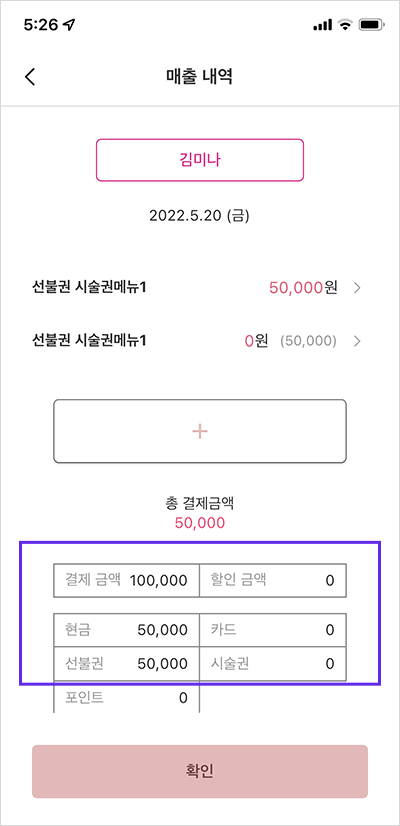Tap the cellular signal bars icon

click(x=323, y=25)
